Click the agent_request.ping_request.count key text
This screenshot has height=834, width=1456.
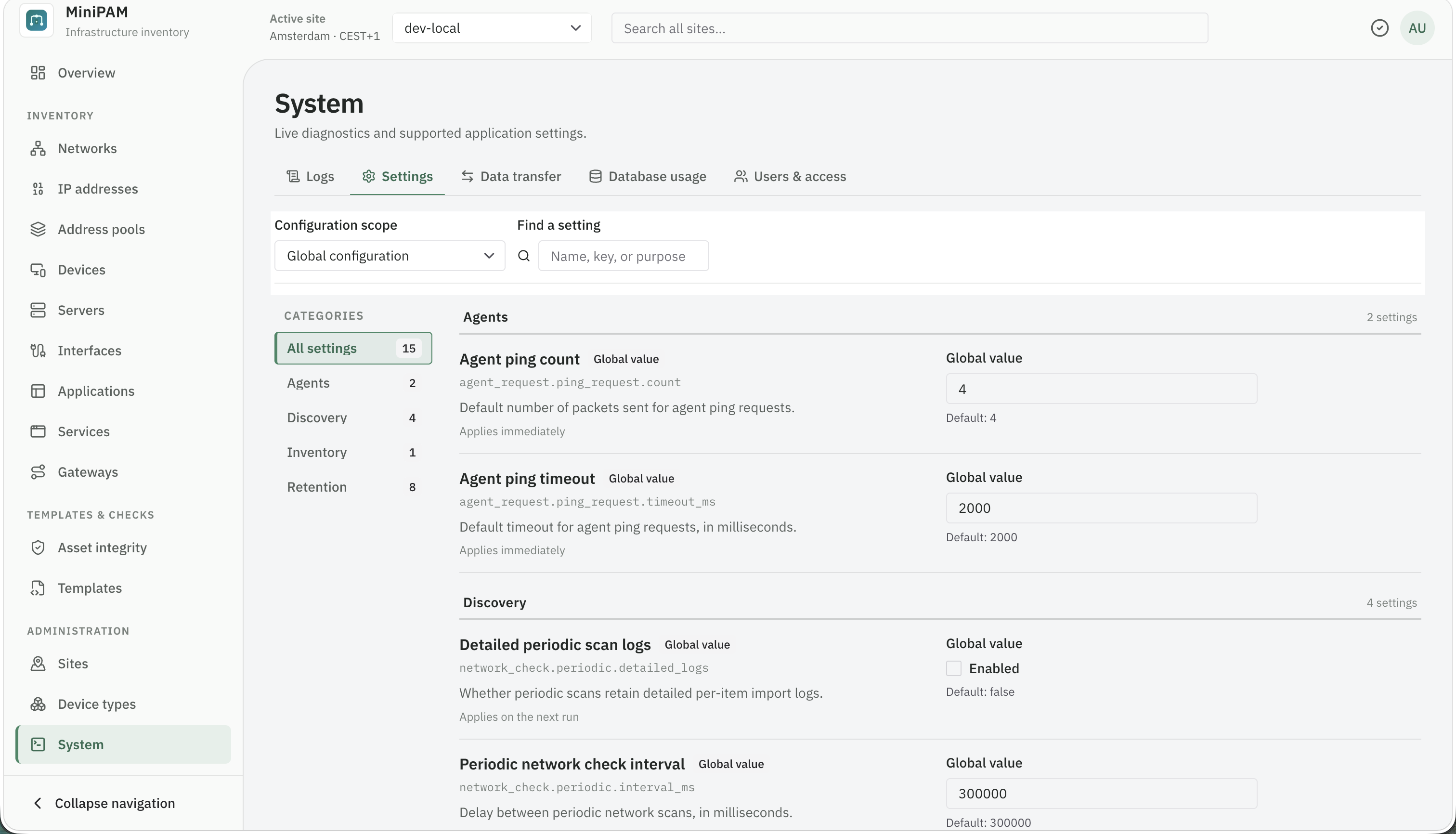pos(570,383)
